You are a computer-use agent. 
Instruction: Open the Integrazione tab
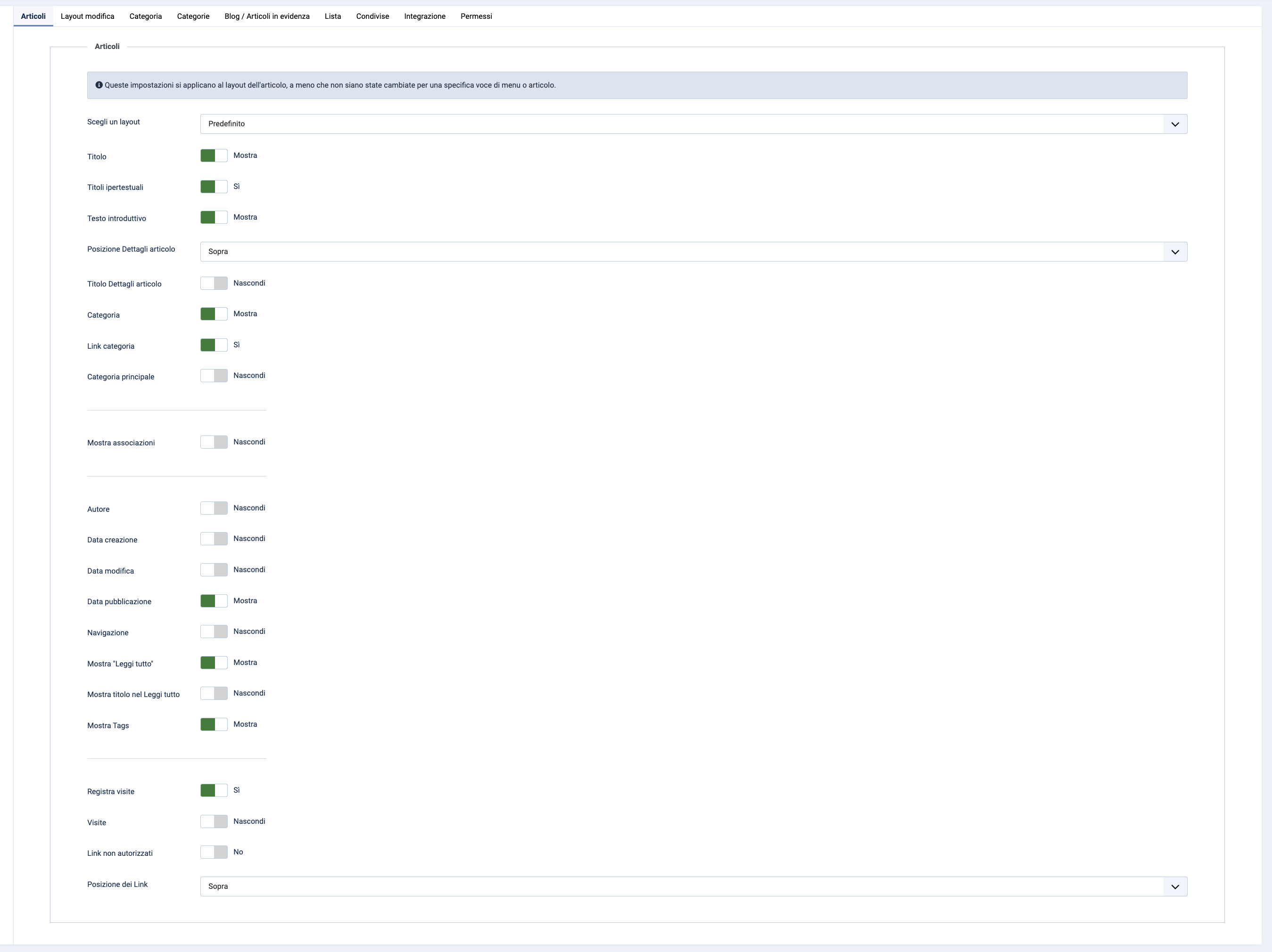pos(425,16)
